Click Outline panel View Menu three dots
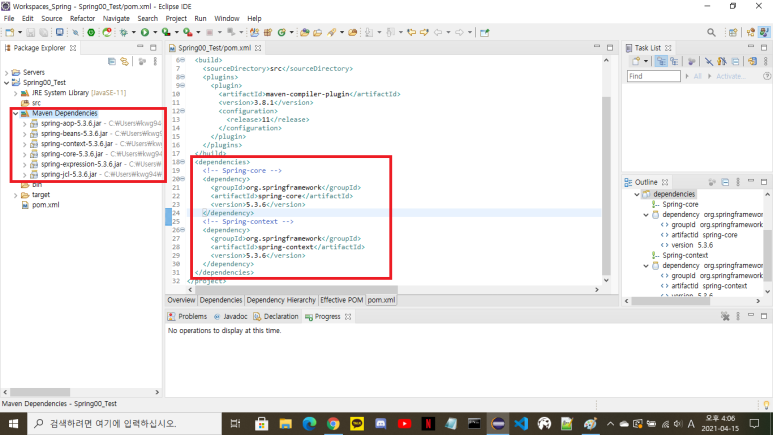Image resolution: width=773 pixels, height=435 pixels. pos(738,182)
